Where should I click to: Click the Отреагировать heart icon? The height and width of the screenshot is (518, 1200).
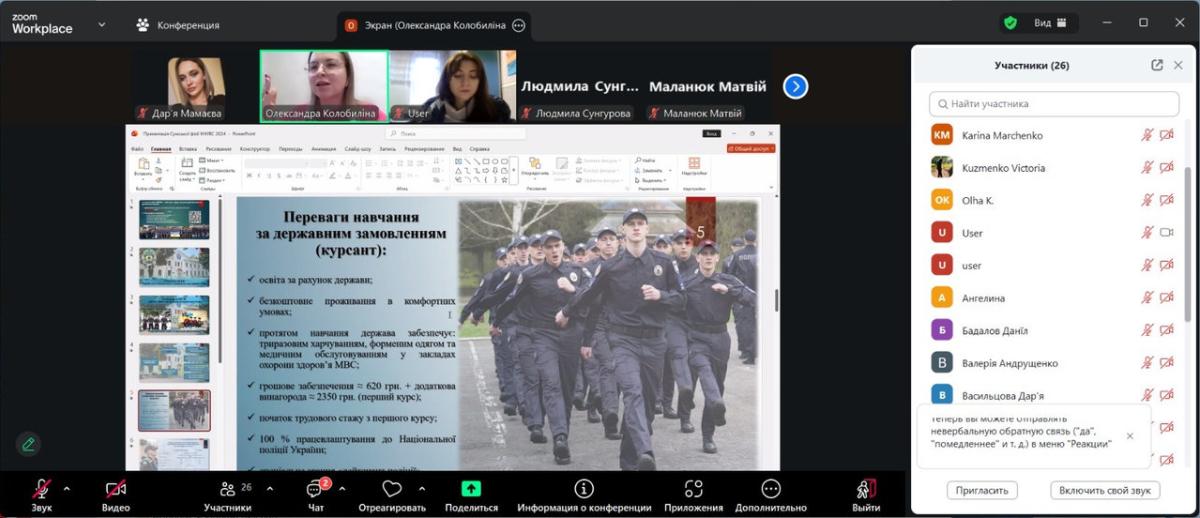pos(392,489)
